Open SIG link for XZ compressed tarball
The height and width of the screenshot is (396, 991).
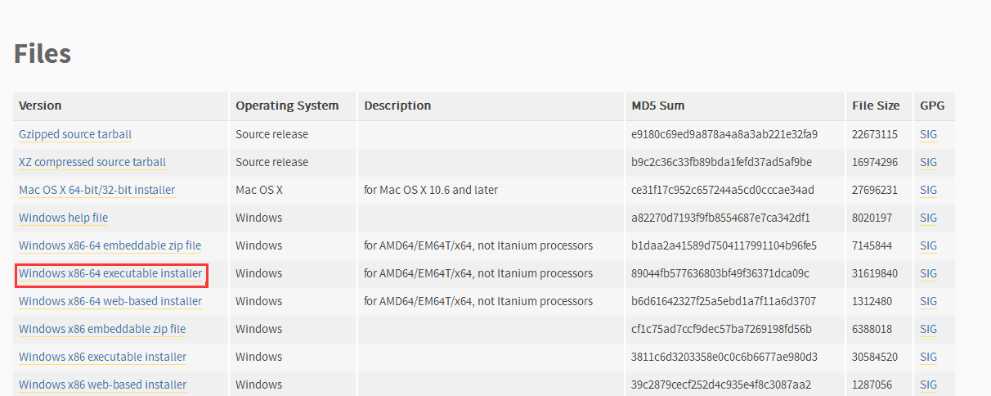pyautogui.click(x=928, y=162)
